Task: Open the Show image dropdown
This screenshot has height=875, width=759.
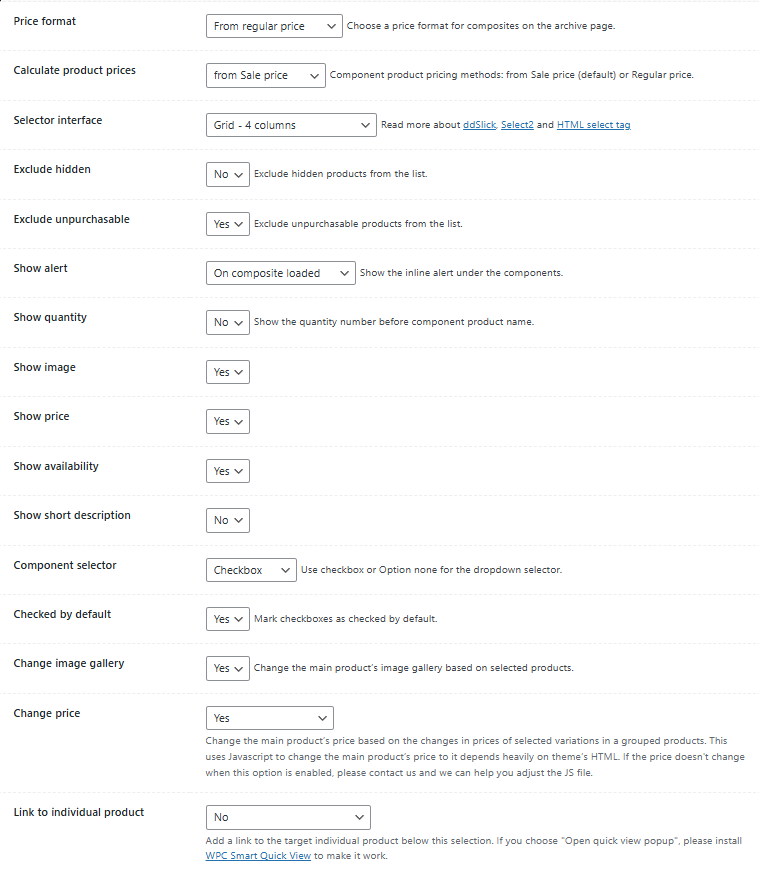Action: pos(228,372)
